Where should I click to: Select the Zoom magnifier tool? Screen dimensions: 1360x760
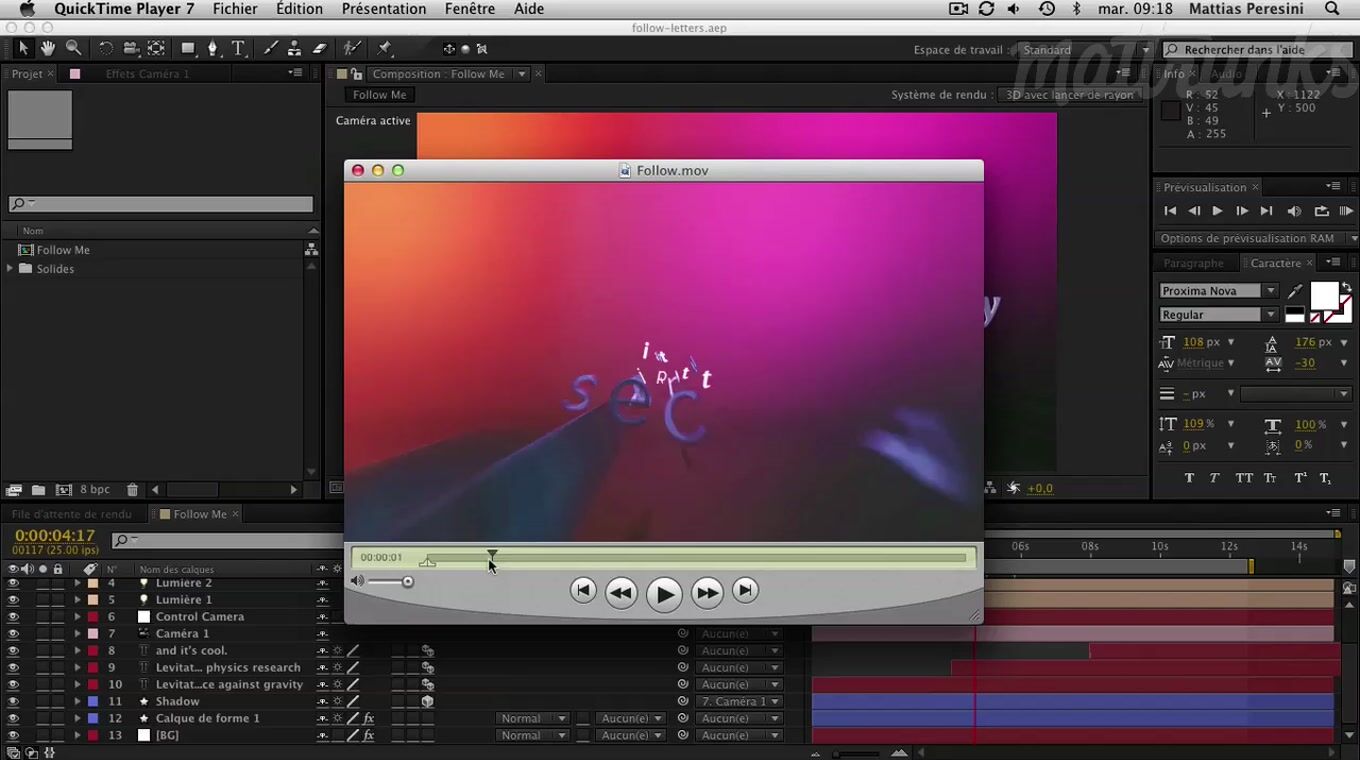(x=73, y=48)
